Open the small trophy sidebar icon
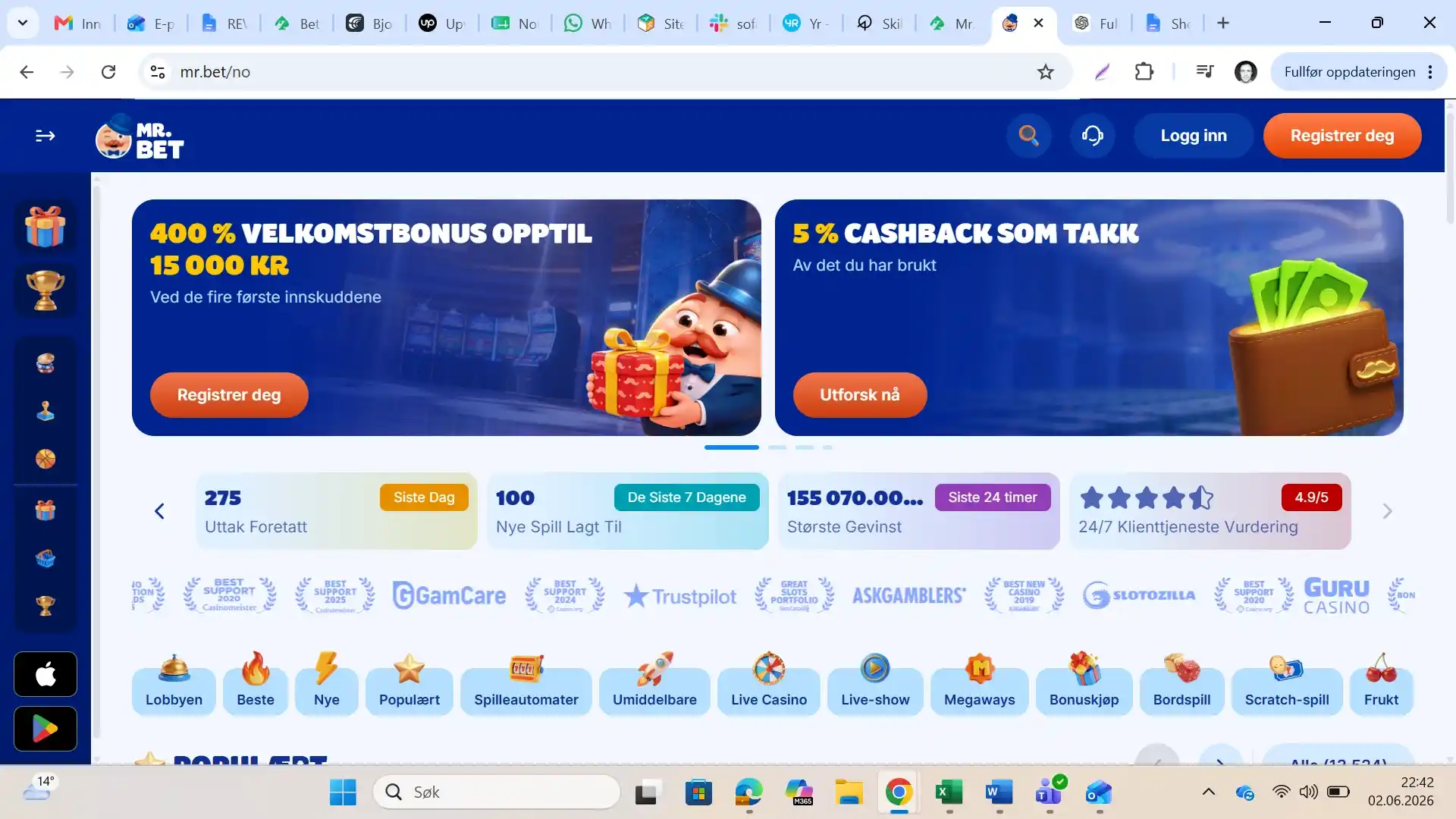 [x=45, y=606]
